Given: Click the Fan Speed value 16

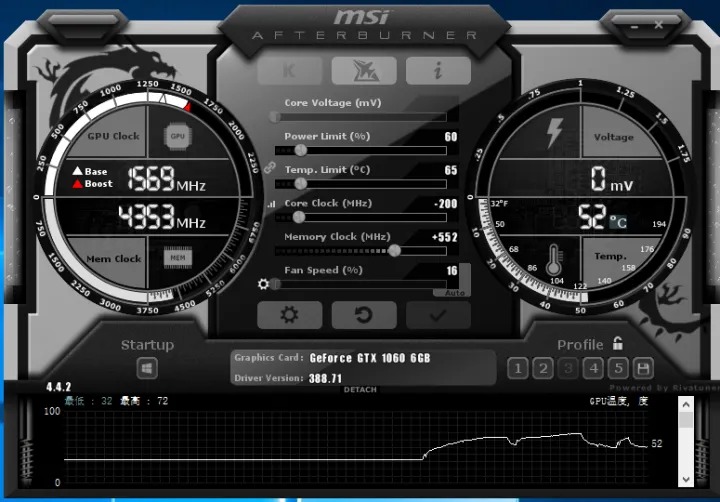Looking at the screenshot, I should pos(452,271).
